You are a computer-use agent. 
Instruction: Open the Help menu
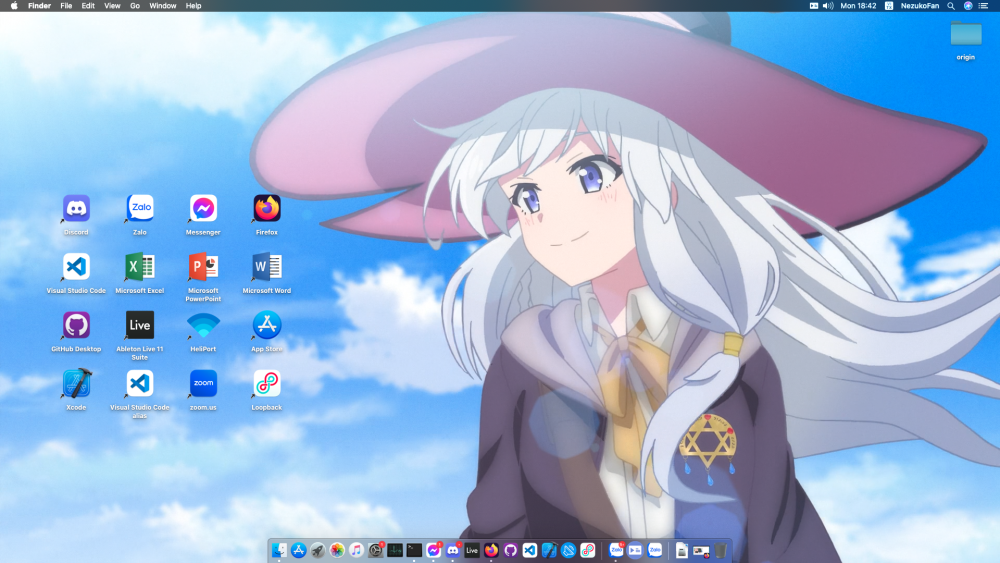(x=193, y=6)
